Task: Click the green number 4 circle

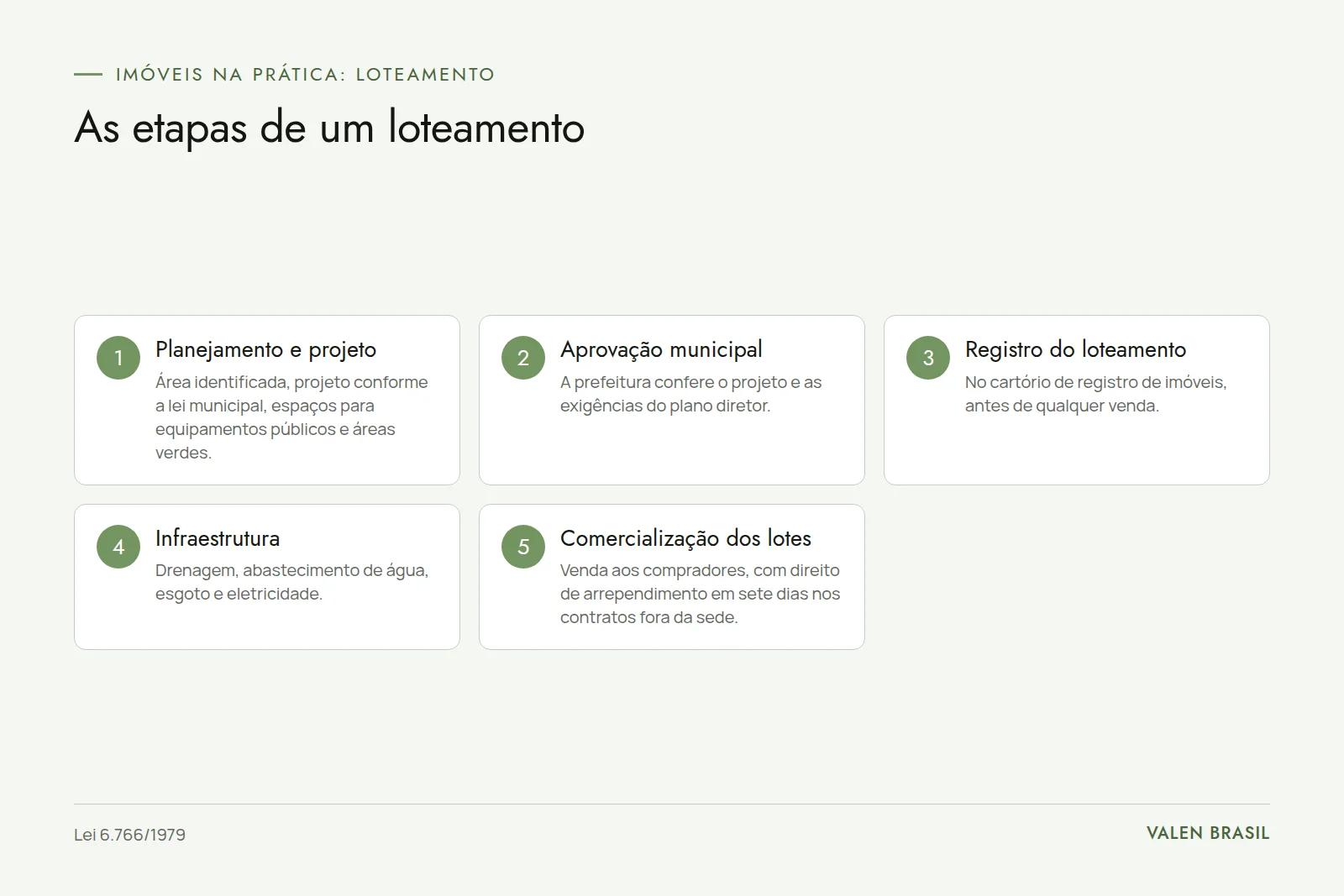Action: (x=118, y=547)
